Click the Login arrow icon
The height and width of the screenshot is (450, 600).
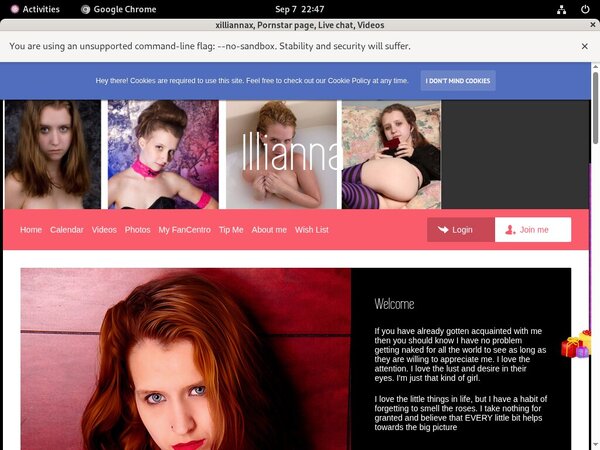pos(442,230)
